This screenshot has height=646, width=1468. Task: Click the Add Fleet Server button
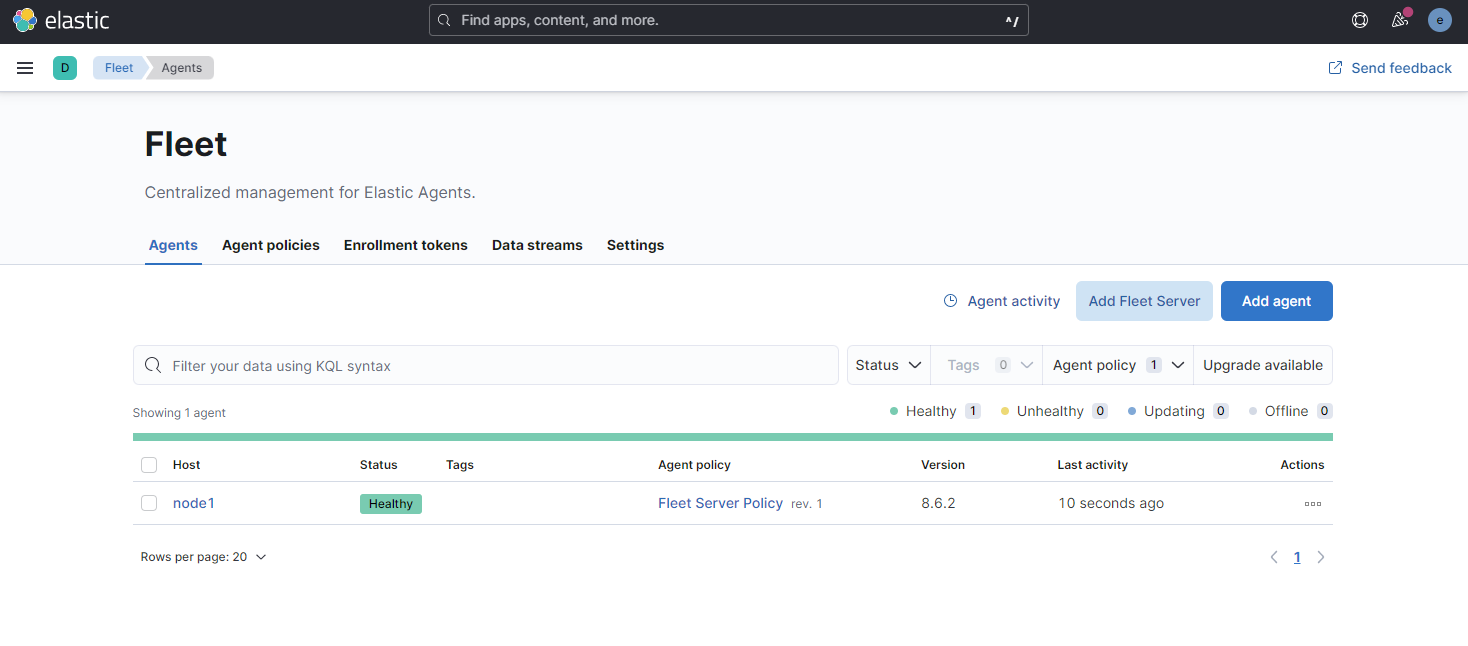coord(1144,301)
